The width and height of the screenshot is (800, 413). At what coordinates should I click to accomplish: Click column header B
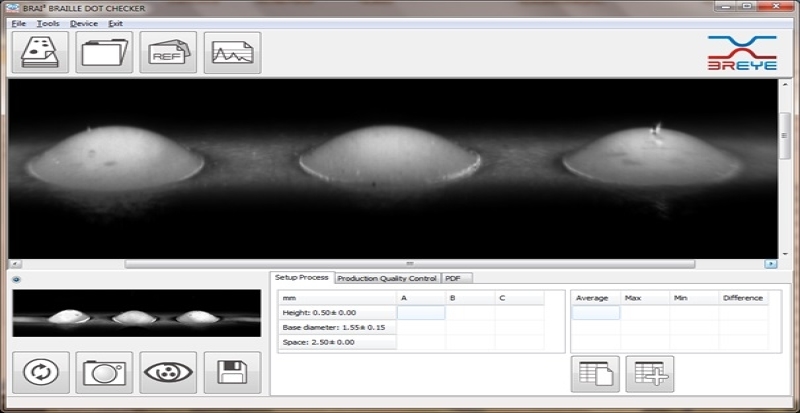click(470, 298)
